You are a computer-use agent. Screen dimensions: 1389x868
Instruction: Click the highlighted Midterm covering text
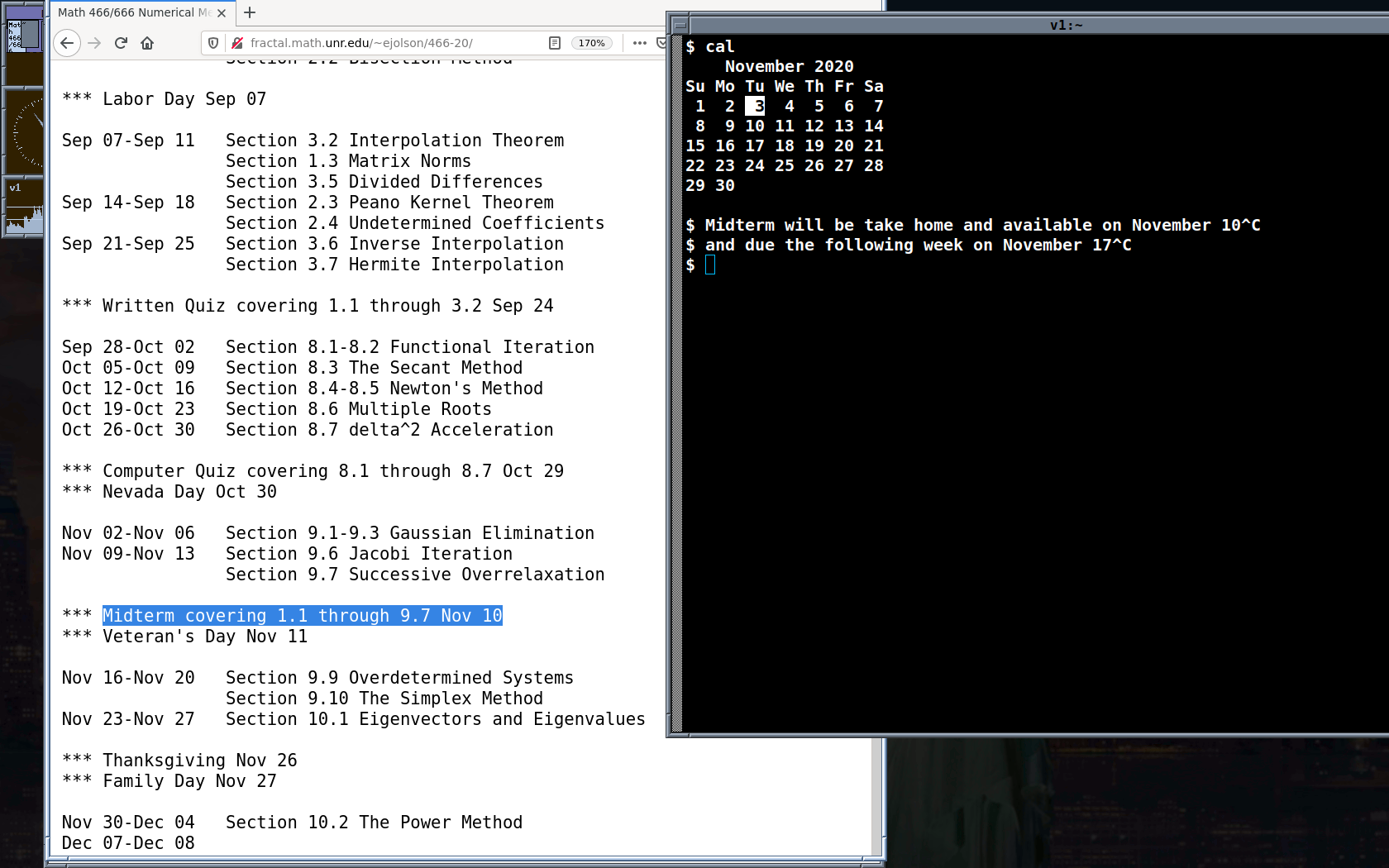302,616
